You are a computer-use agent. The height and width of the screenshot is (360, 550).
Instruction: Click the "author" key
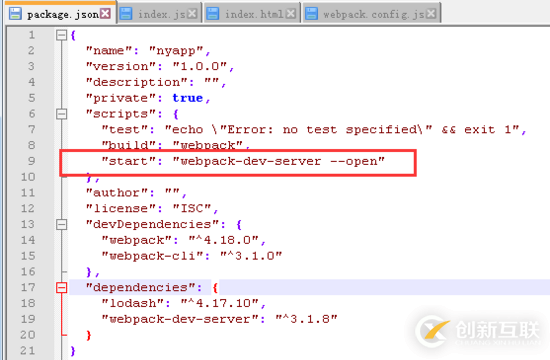pos(116,193)
